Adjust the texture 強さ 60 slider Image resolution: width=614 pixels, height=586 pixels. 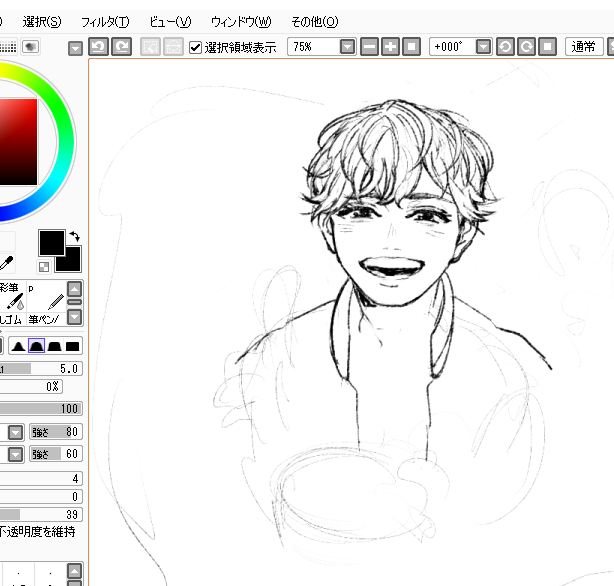pyautogui.click(x=56, y=454)
